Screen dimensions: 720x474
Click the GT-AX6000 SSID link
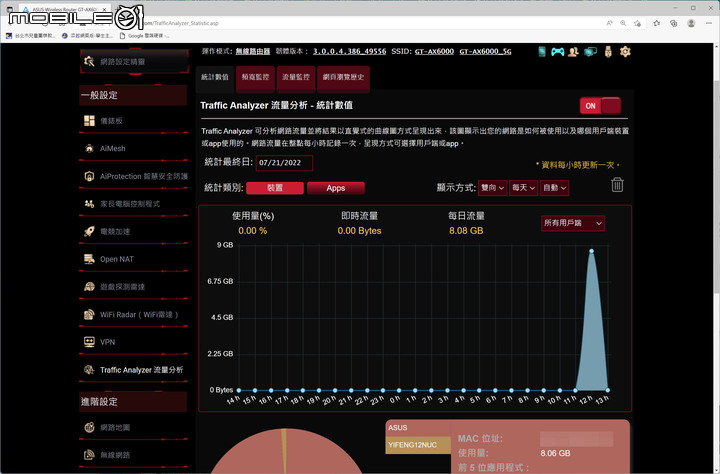(x=434, y=51)
